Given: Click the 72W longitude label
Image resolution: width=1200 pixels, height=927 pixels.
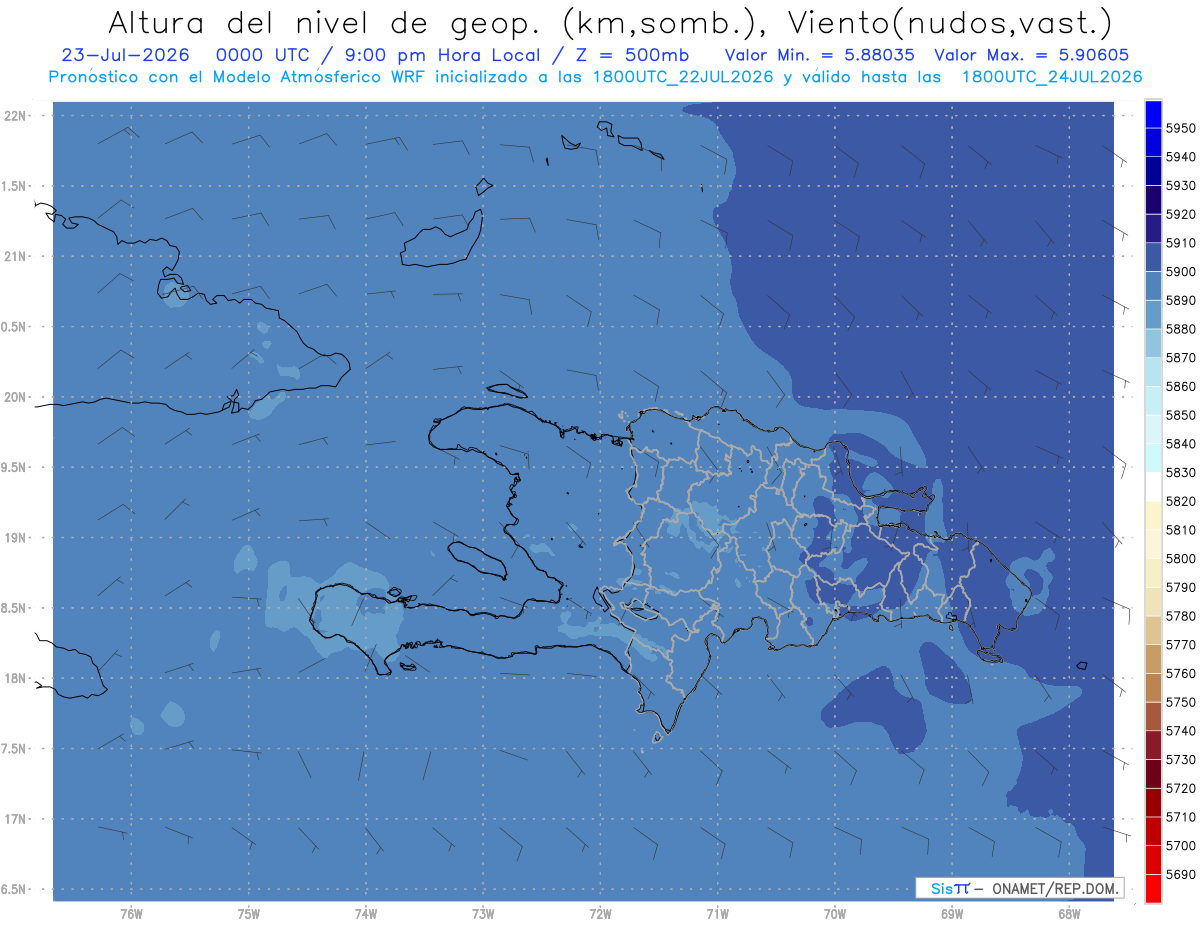Looking at the screenshot, I should click(600, 913).
